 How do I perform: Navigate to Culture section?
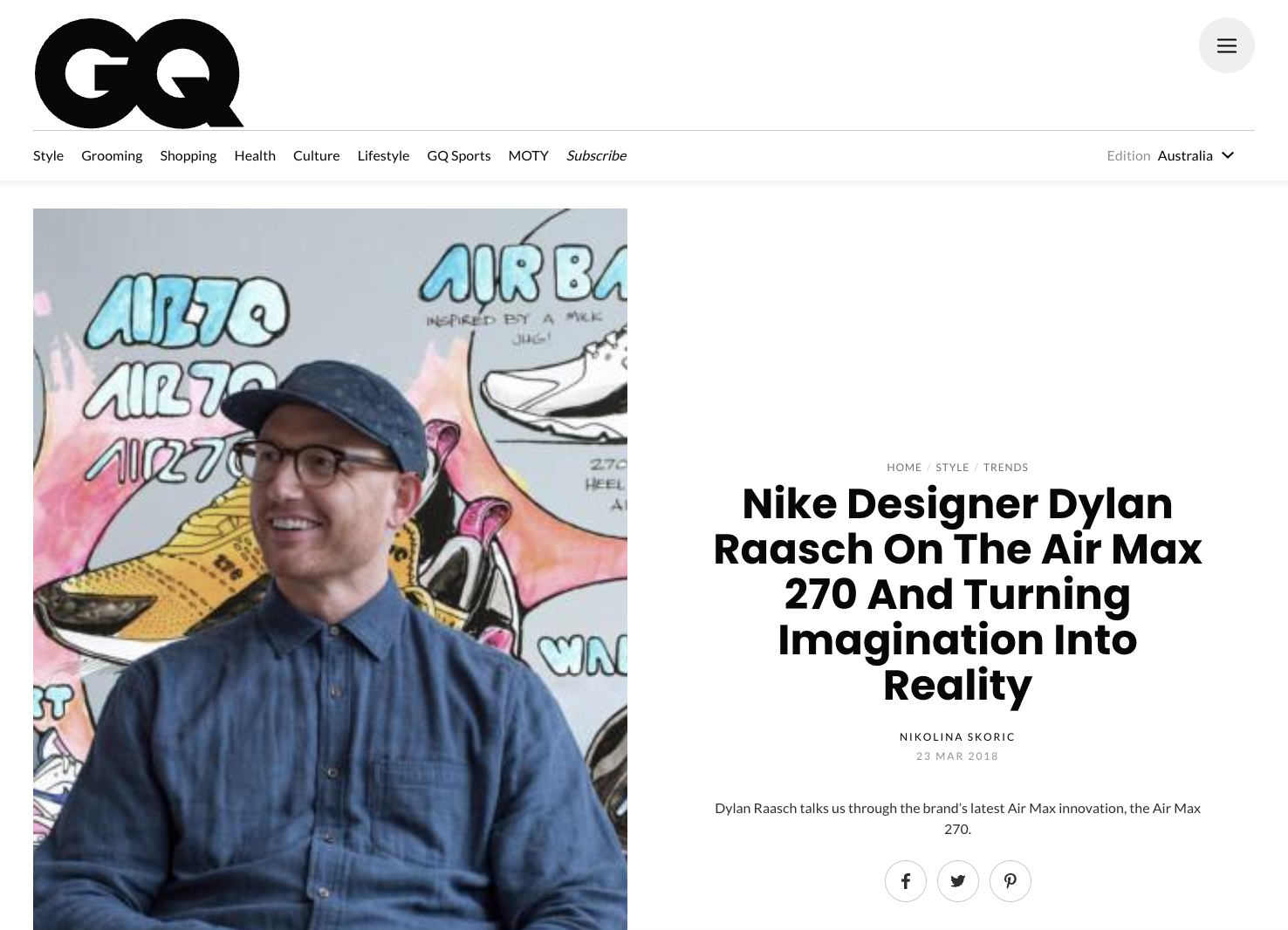316,155
